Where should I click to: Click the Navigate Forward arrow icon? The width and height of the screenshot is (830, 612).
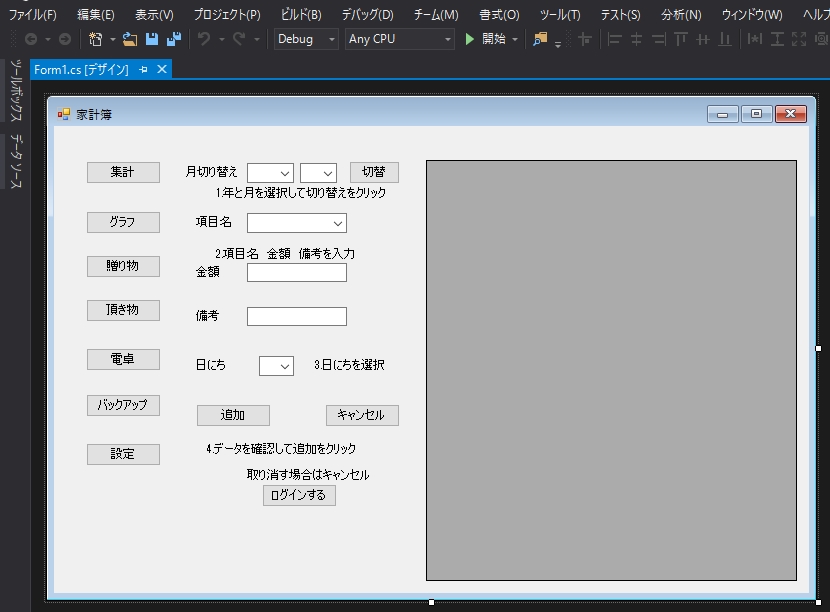65,39
